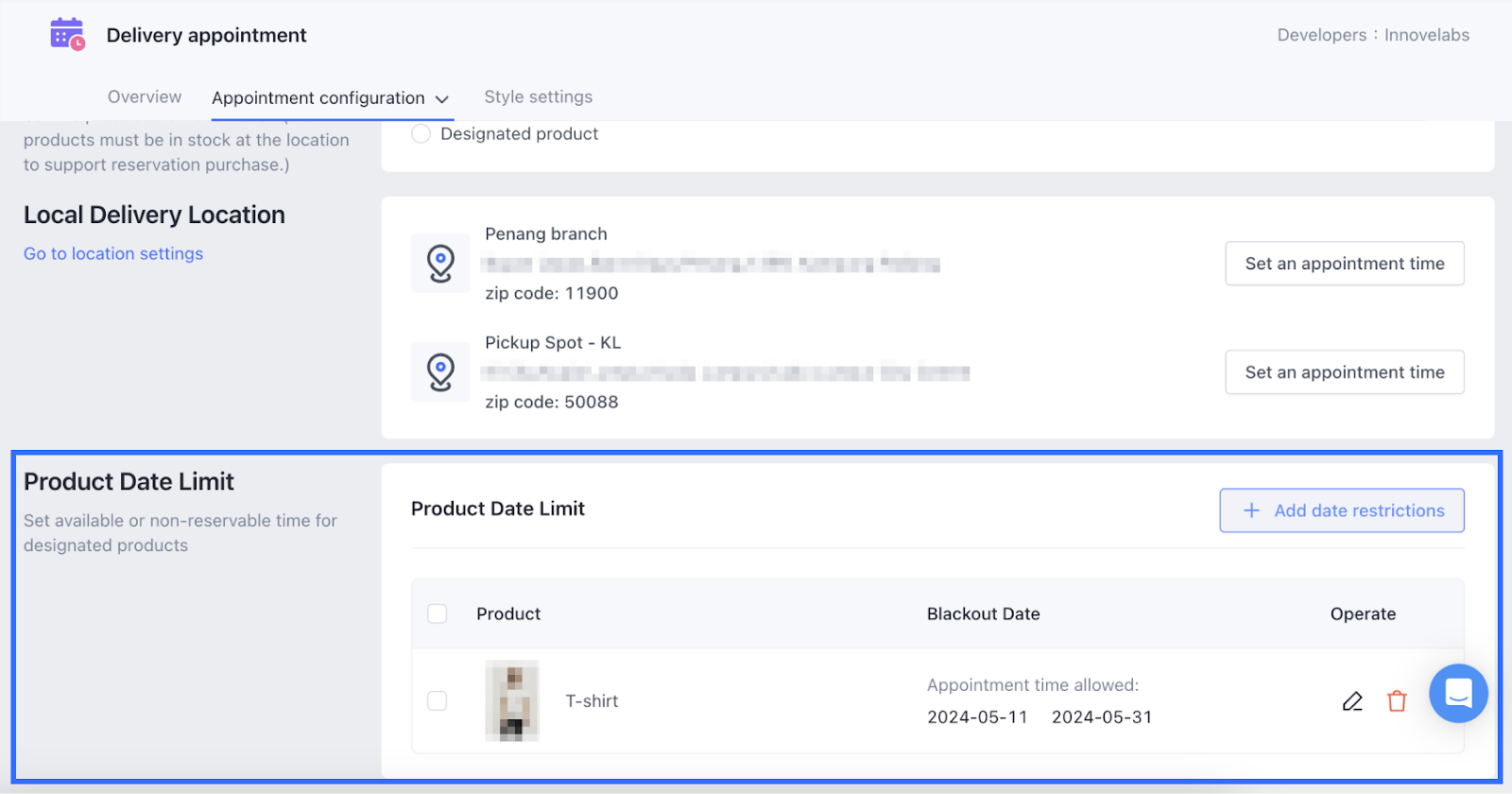Switch to the Overview tab
The width and height of the screenshot is (1512, 794).
pos(145,97)
